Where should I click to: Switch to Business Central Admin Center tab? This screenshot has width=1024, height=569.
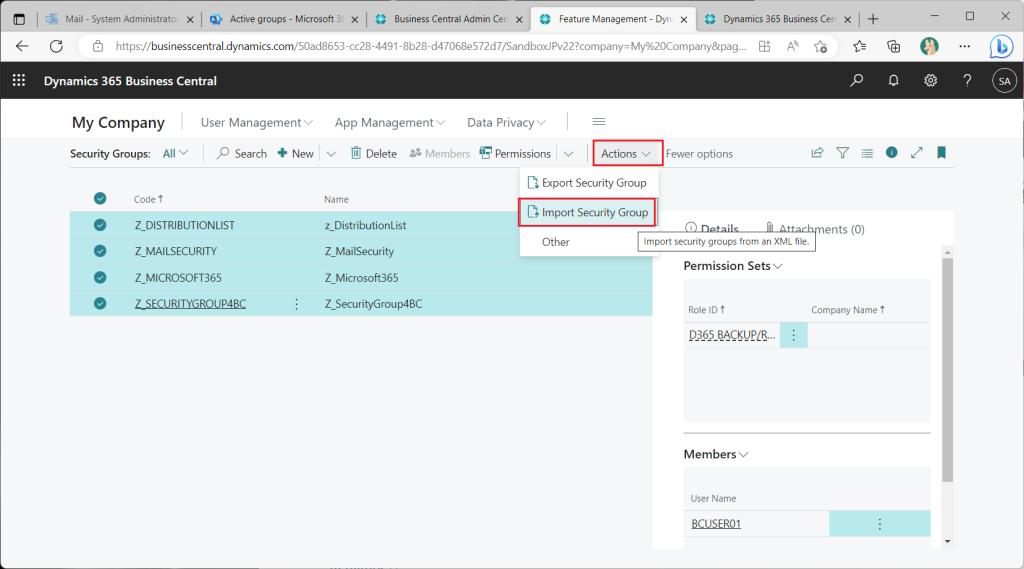pos(449,19)
